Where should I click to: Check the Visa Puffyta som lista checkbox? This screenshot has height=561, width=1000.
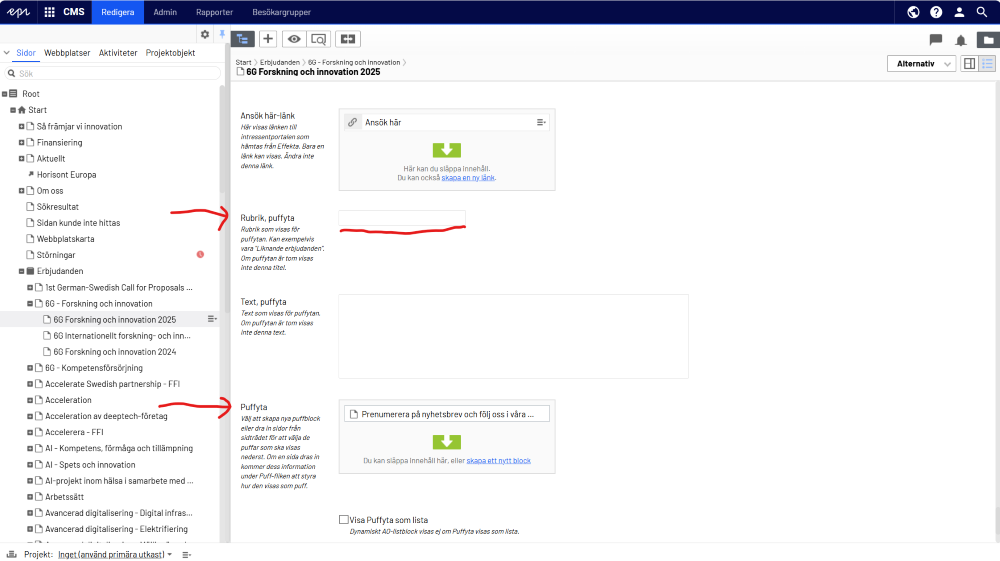pos(344,520)
